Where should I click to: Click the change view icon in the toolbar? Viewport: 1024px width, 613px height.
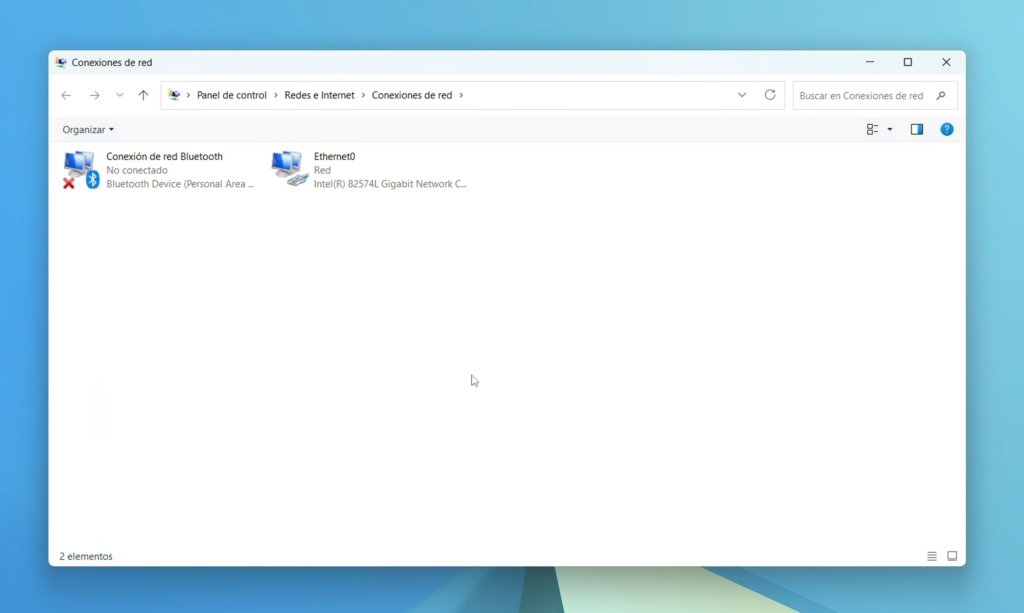(872, 129)
